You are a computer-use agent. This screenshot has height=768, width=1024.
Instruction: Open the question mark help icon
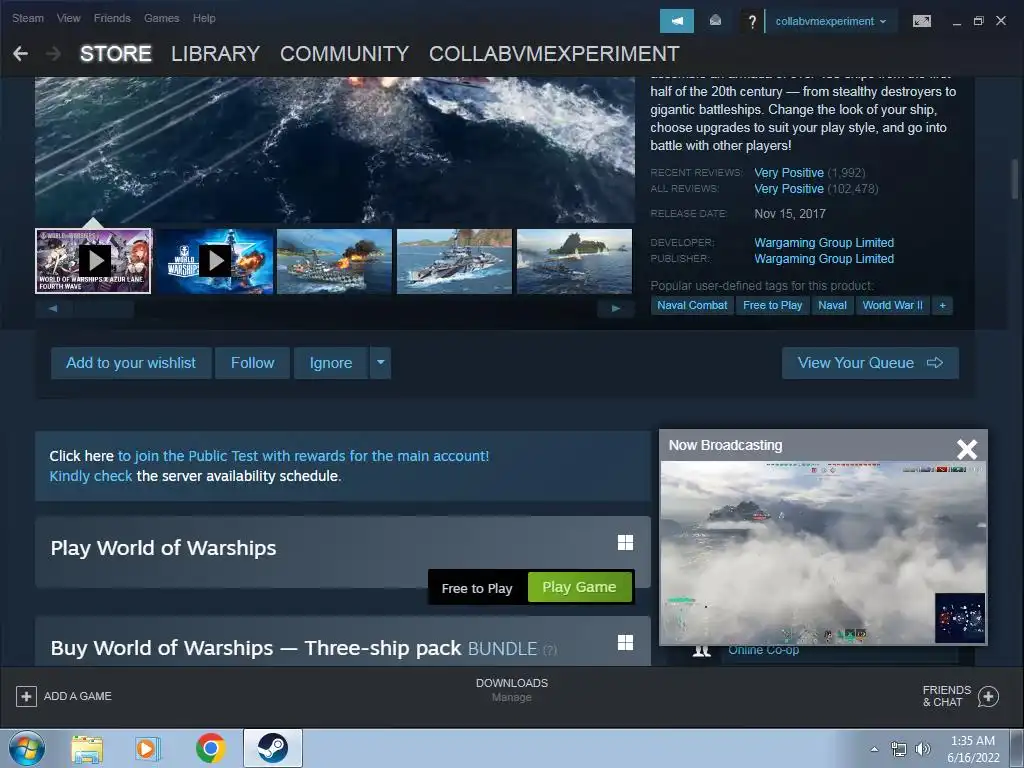(x=752, y=22)
